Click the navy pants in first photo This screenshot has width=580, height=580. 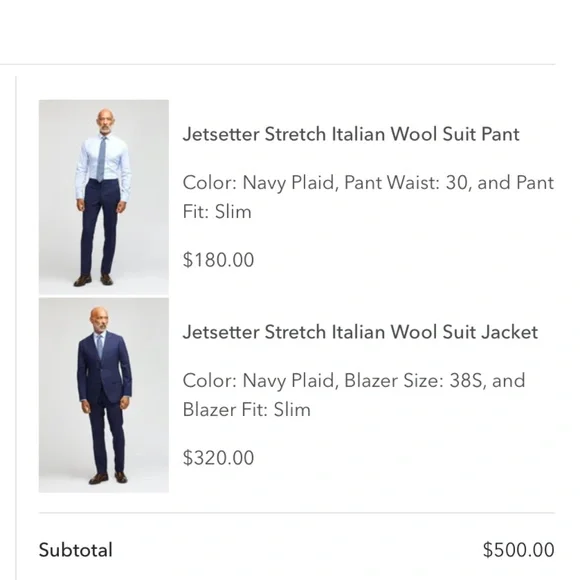click(101, 226)
